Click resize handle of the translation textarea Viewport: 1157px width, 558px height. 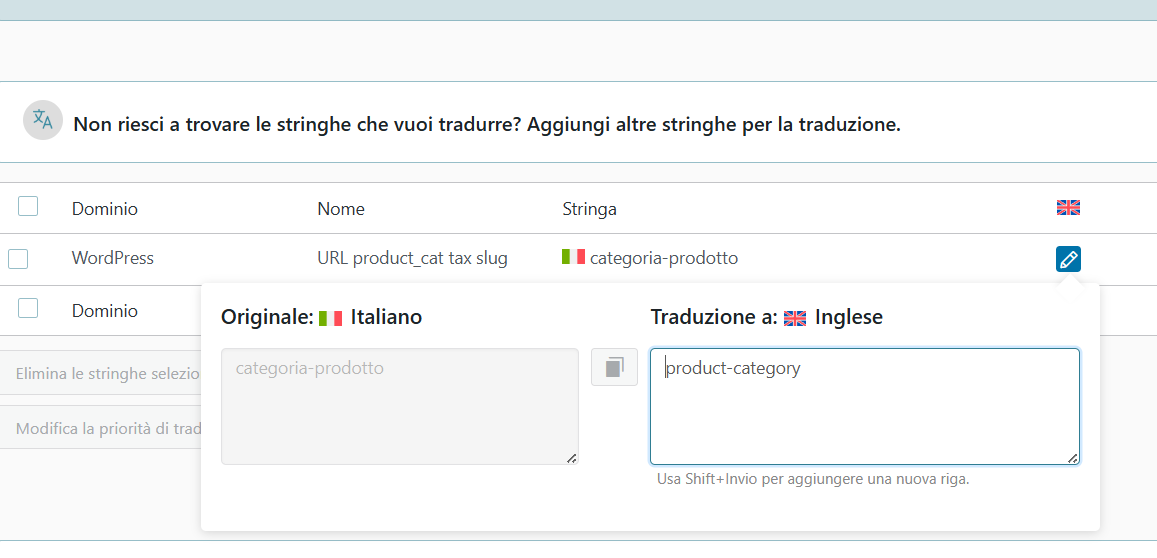(x=1073, y=458)
